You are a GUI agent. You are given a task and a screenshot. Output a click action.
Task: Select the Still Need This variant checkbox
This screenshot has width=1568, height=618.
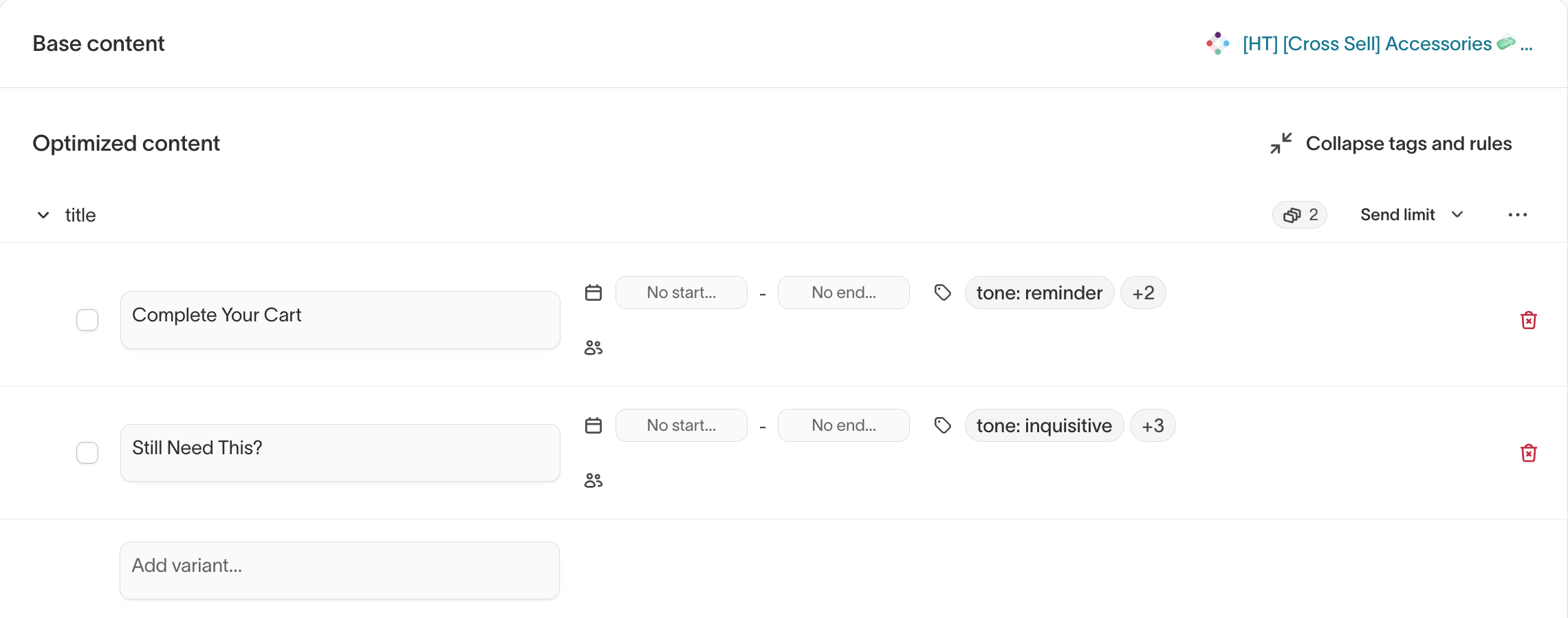coord(87,453)
